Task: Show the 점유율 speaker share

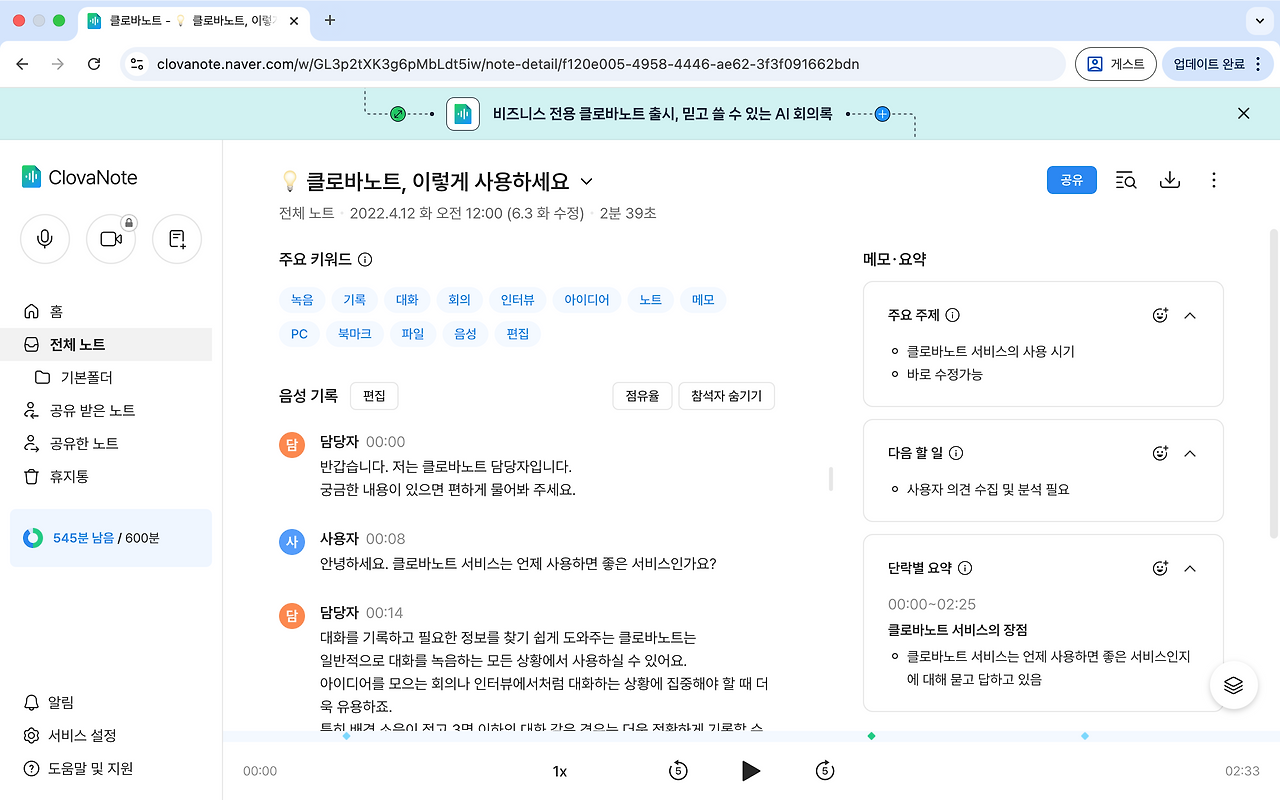Action: tap(642, 396)
